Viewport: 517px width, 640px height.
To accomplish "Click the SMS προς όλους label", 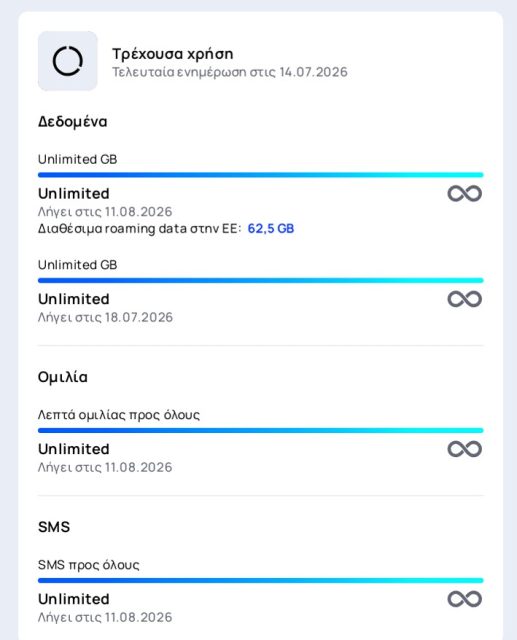I will tap(89, 565).
